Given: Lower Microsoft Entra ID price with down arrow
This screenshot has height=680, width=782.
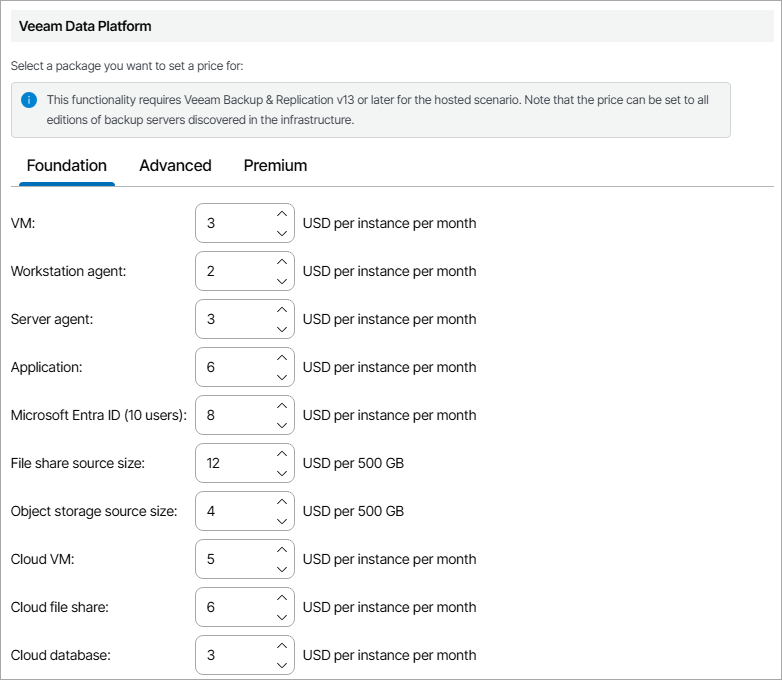Looking at the screenshot, I should coord(281,426).
